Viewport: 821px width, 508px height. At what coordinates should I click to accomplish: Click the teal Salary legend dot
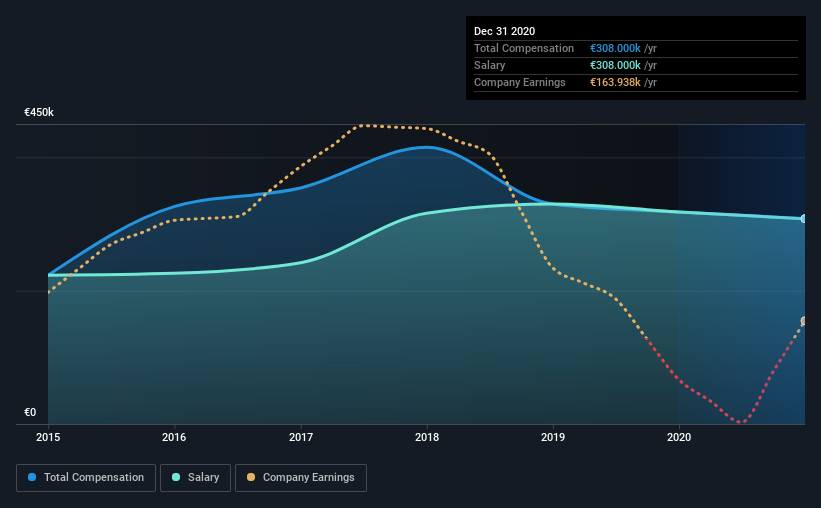coord(176,477)
